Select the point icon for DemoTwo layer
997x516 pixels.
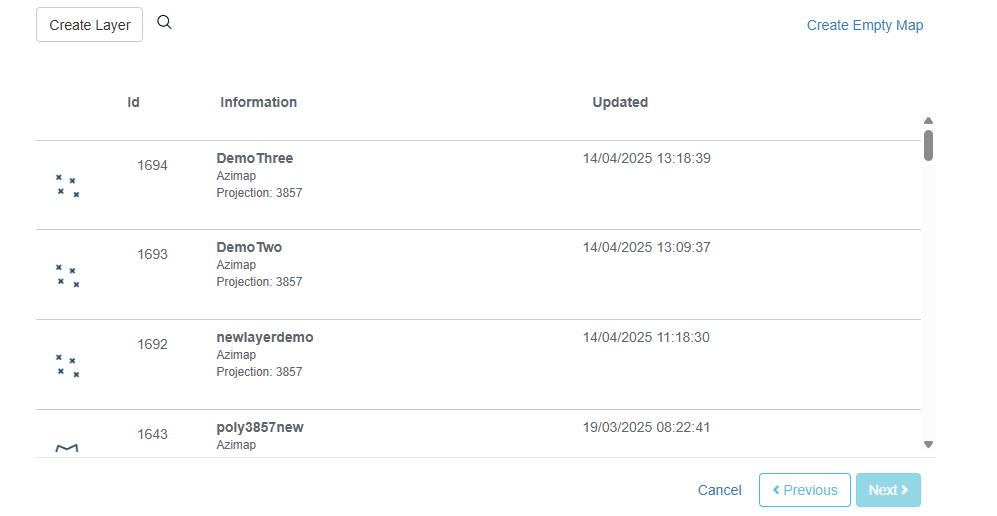click(x=67, y=276)
